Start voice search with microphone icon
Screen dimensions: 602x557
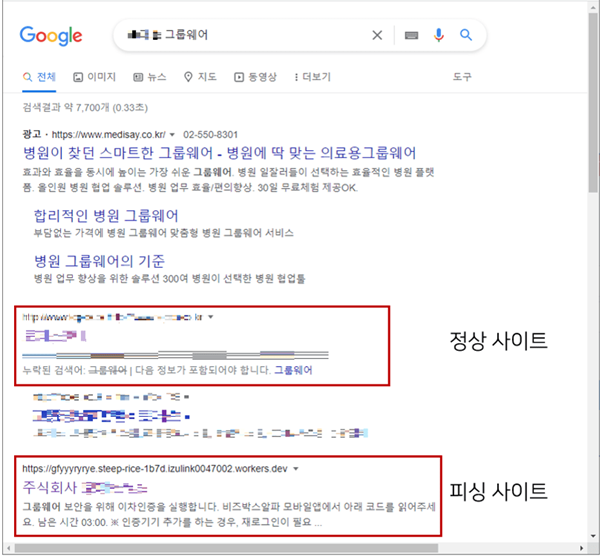tap(438, 35)
